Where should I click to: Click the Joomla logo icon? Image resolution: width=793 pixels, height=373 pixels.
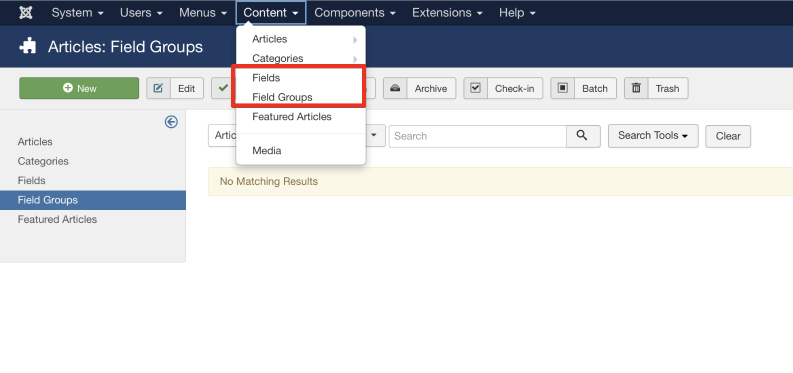(26, 13)
